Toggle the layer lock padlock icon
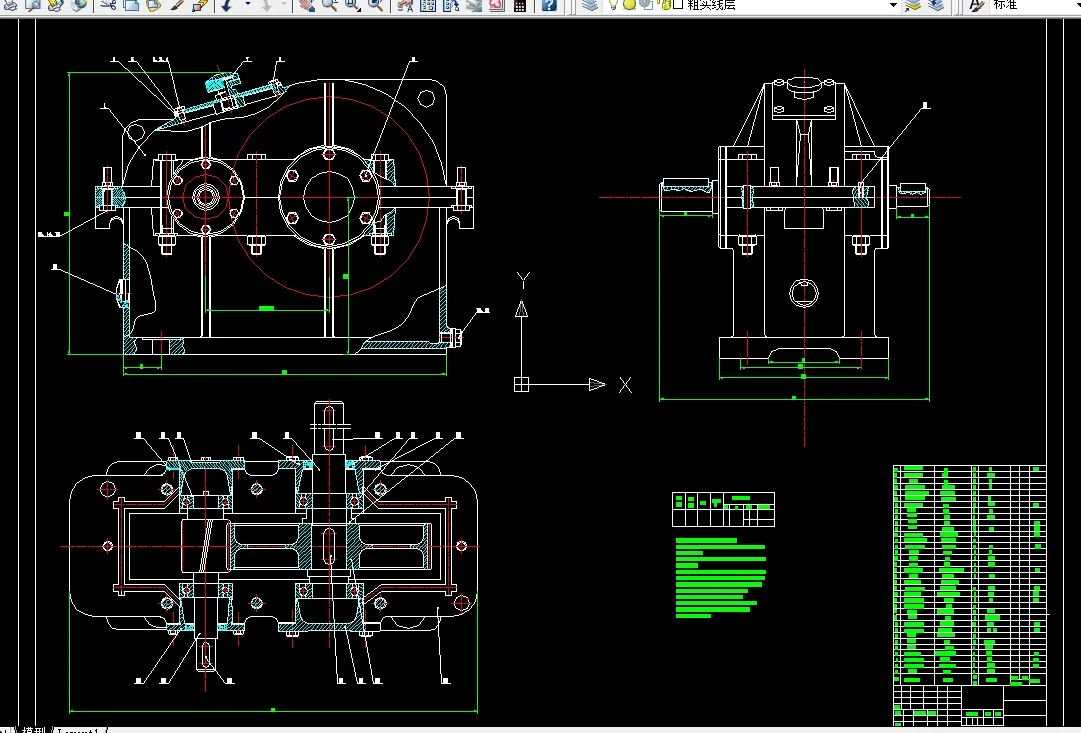Image resolution: width=1081 pixels, height=733 pixels. 662,5
